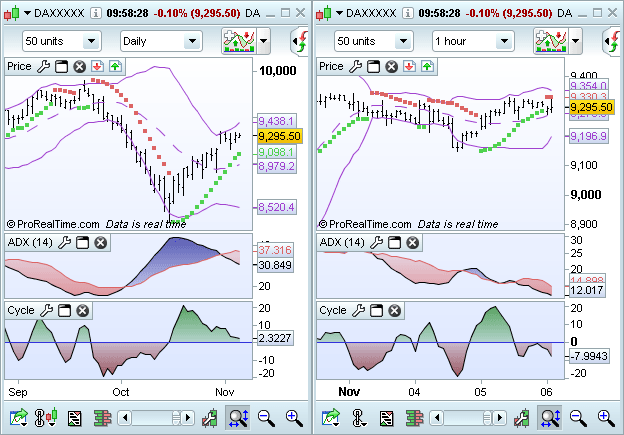Viewport: 624px width, 435px height.
Task: Toggle auto-fit zoom button in 1 hour chart toolbar
Action: click(x=550, y=418)
